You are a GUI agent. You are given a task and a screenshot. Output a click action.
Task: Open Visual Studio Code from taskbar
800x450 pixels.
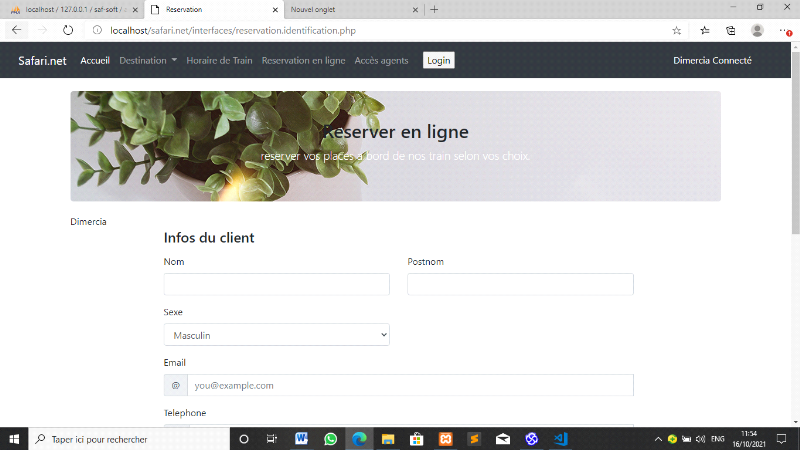[x=560, y=439]
